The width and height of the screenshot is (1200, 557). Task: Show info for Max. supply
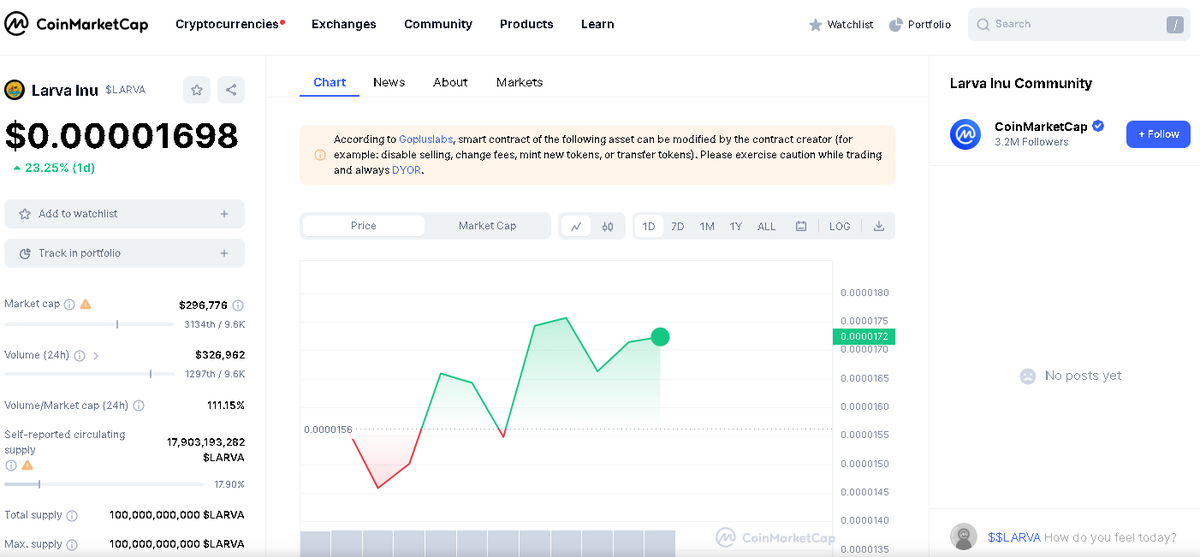tap(71, 544)
